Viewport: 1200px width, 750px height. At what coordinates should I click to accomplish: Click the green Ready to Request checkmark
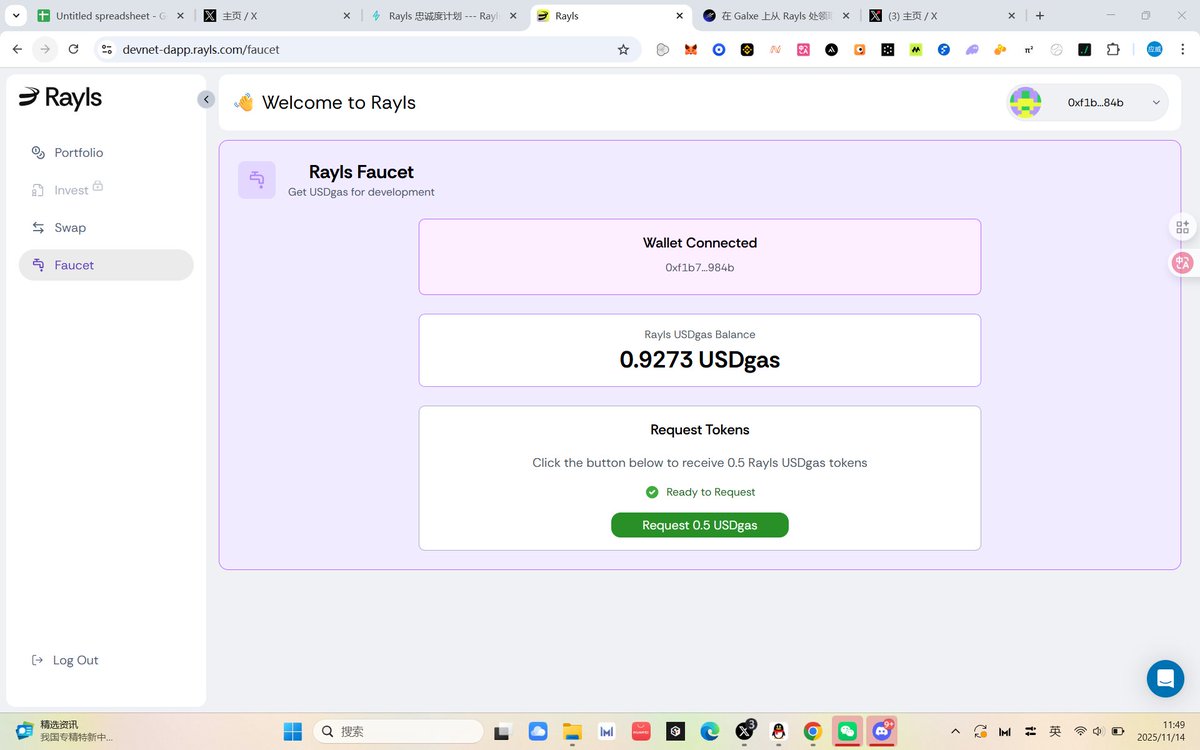pyautogui.click(x=652, y=492)
